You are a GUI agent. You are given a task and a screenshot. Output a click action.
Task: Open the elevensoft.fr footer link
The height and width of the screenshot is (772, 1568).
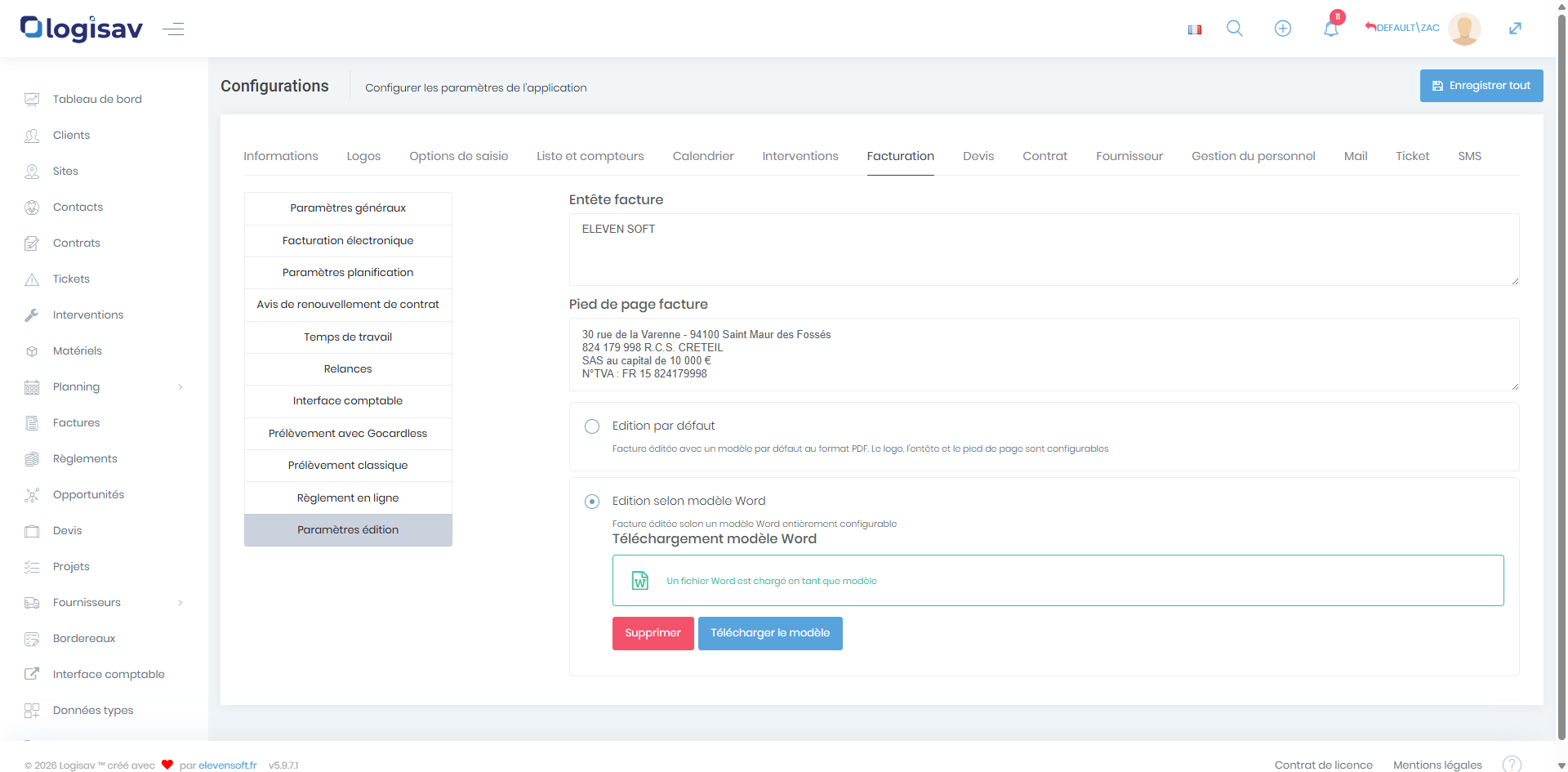coord(227,765)
